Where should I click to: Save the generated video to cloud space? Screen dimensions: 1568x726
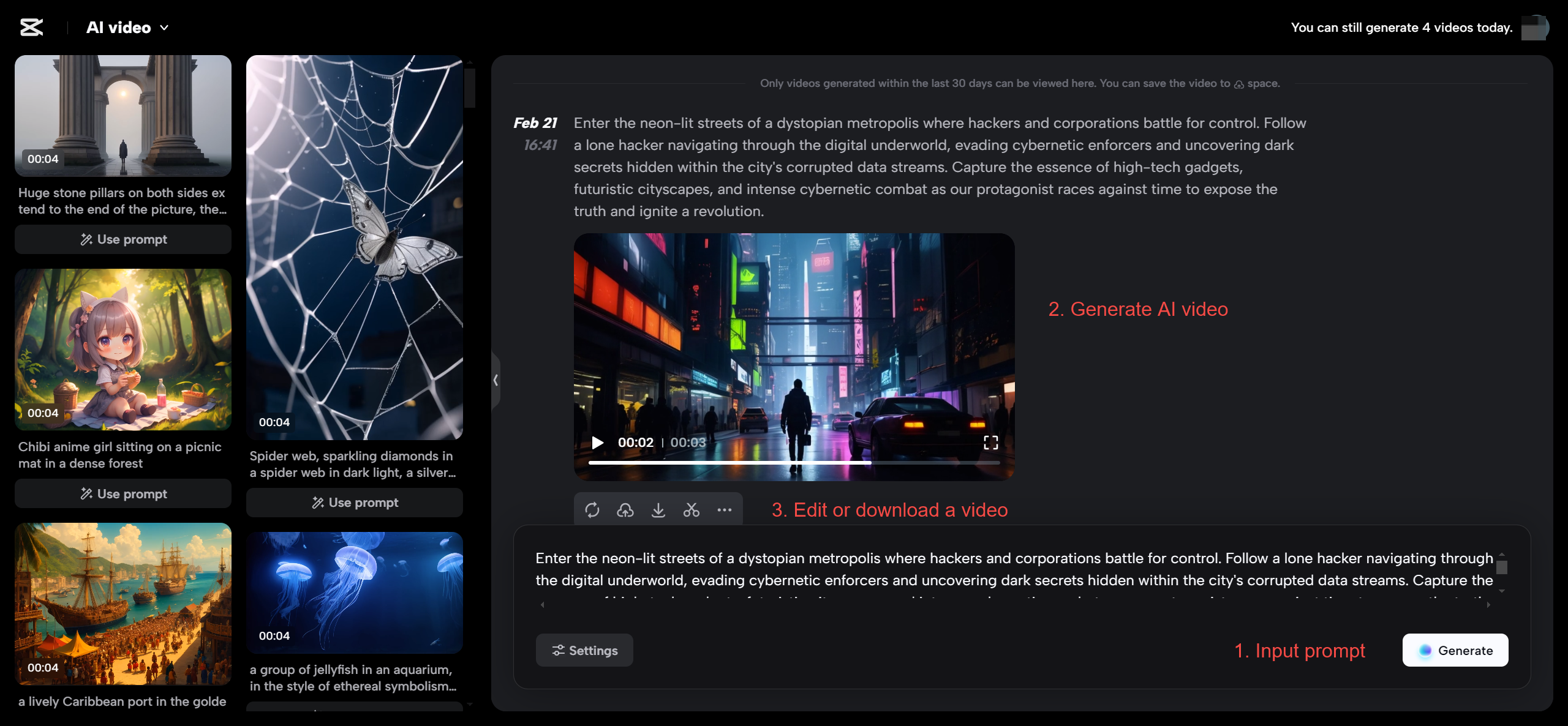[625, 509]
